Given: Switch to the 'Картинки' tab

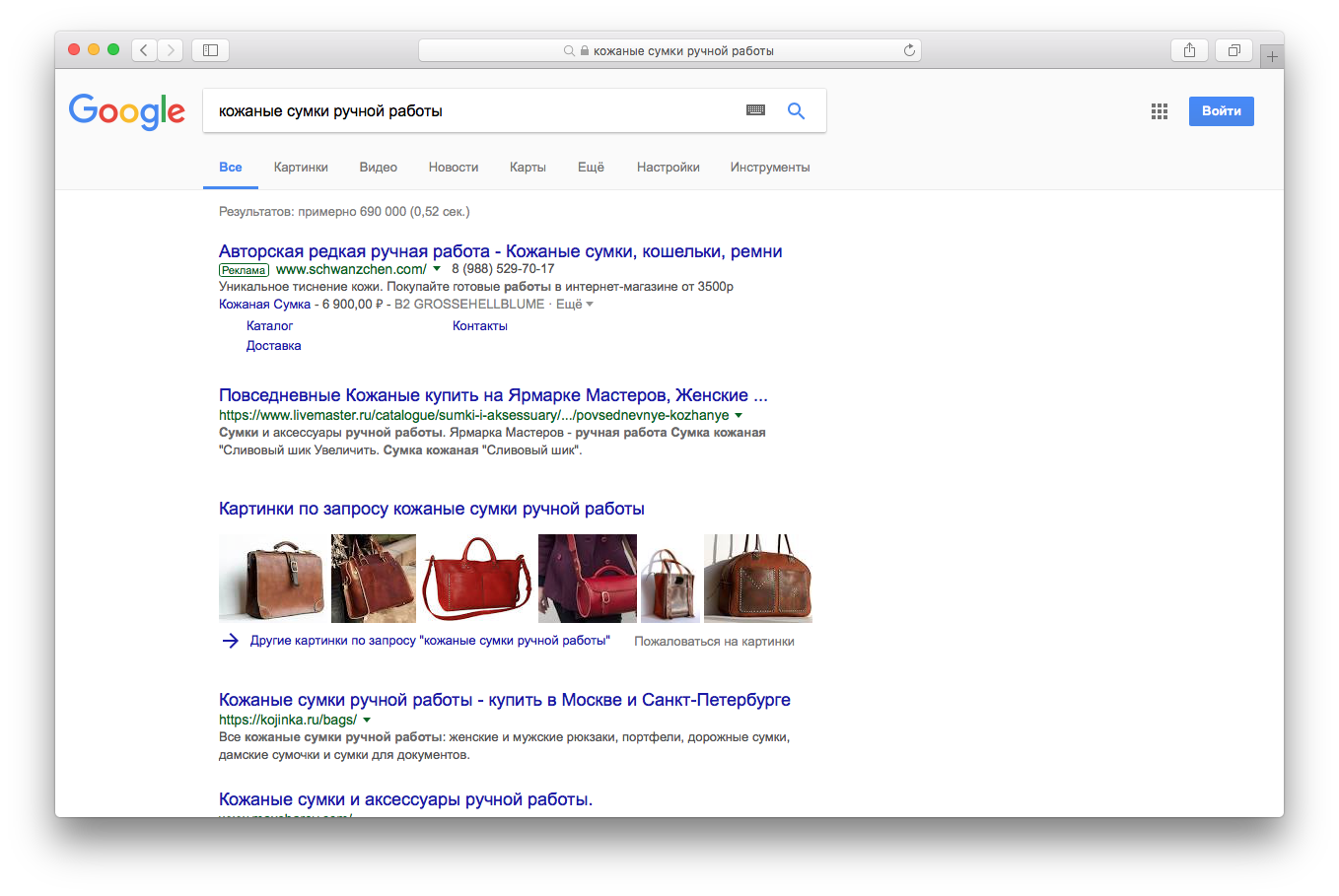Looking at the screenshot, I should point(301,168).
